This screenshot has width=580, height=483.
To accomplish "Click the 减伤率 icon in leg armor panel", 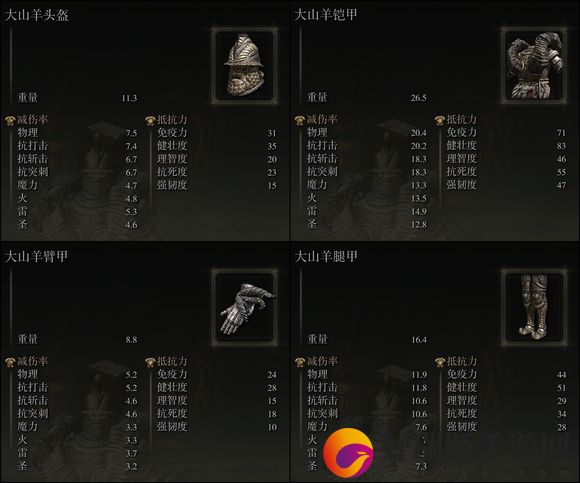I will pyautogui.click(x=299, y=362).
